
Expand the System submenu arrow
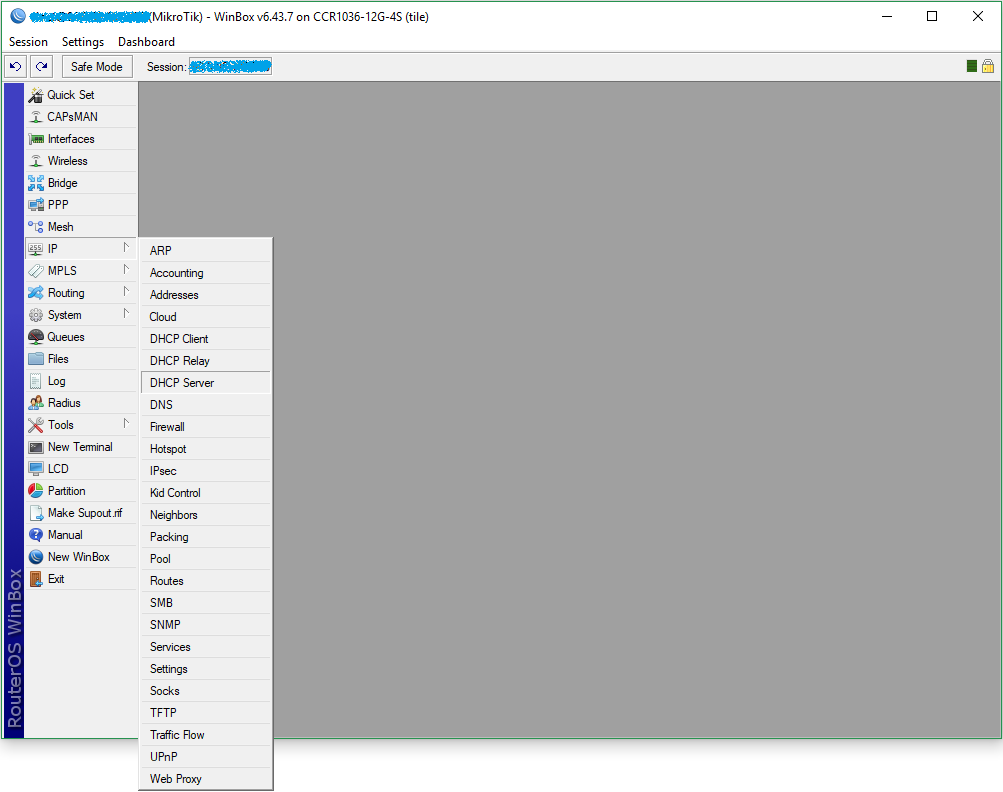pyautogui.click(x=126, y=313)
